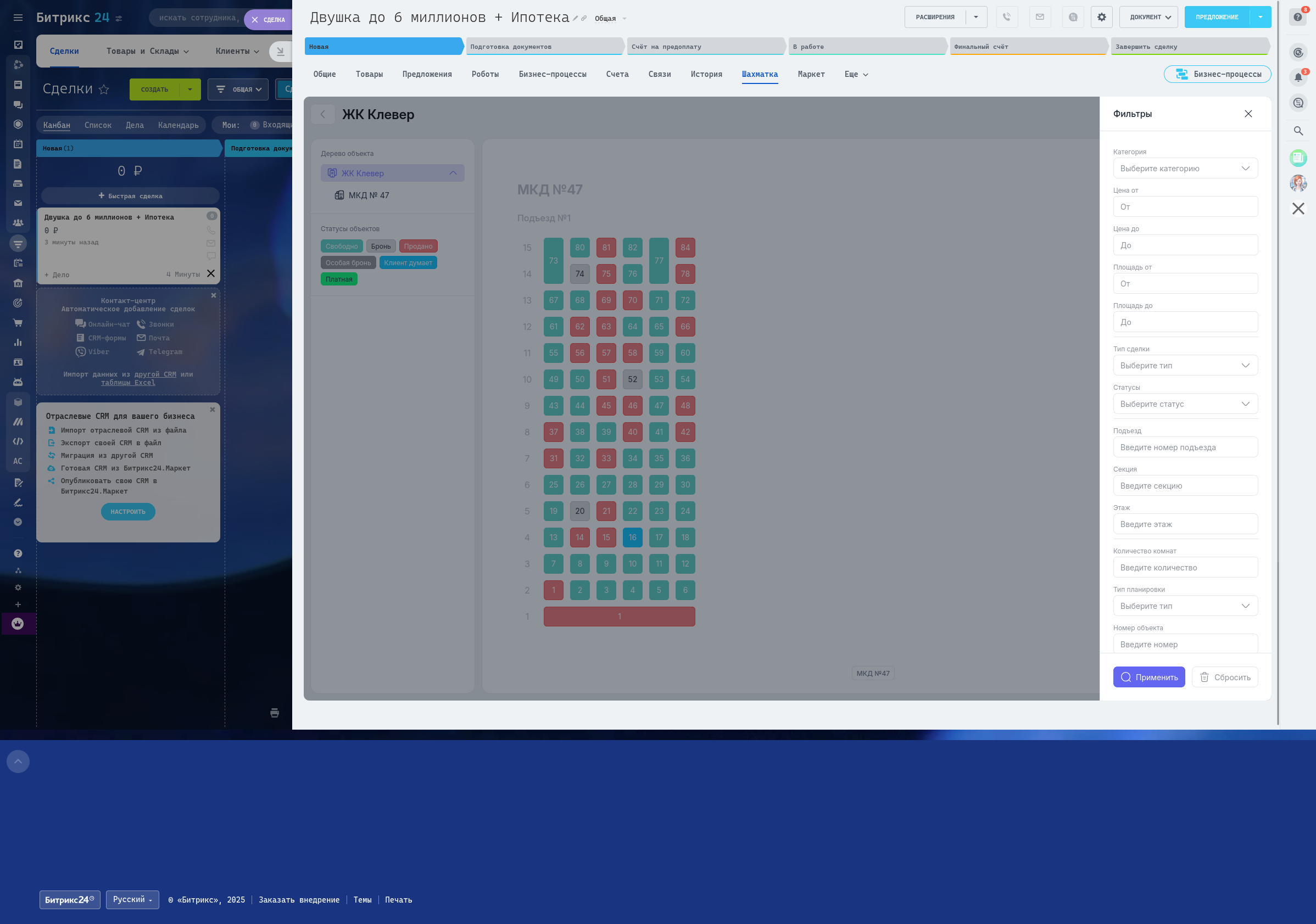Click the Цена от input field
Screen dimensions: 1316x924
[1185, 207]
